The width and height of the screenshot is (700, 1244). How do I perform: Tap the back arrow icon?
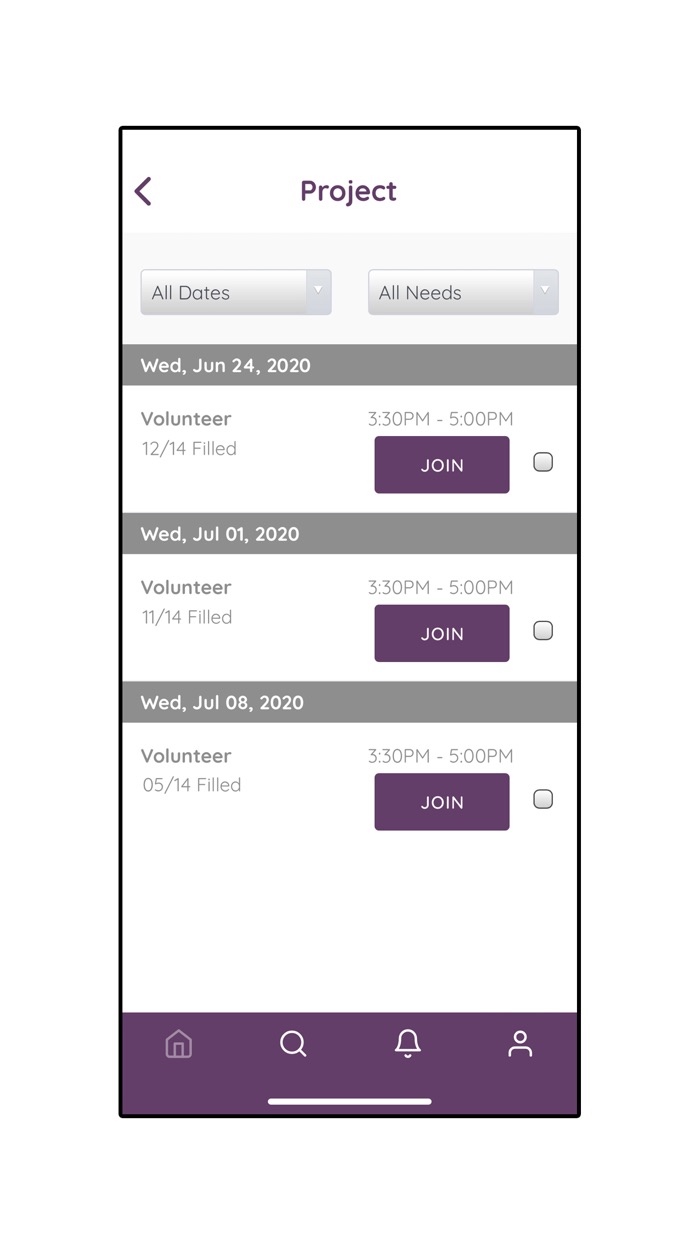[144, 191]
